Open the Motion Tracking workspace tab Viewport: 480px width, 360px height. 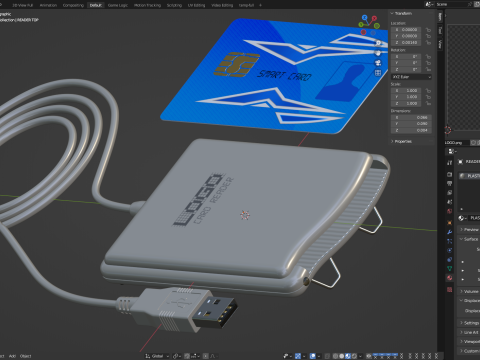[147, 5]
